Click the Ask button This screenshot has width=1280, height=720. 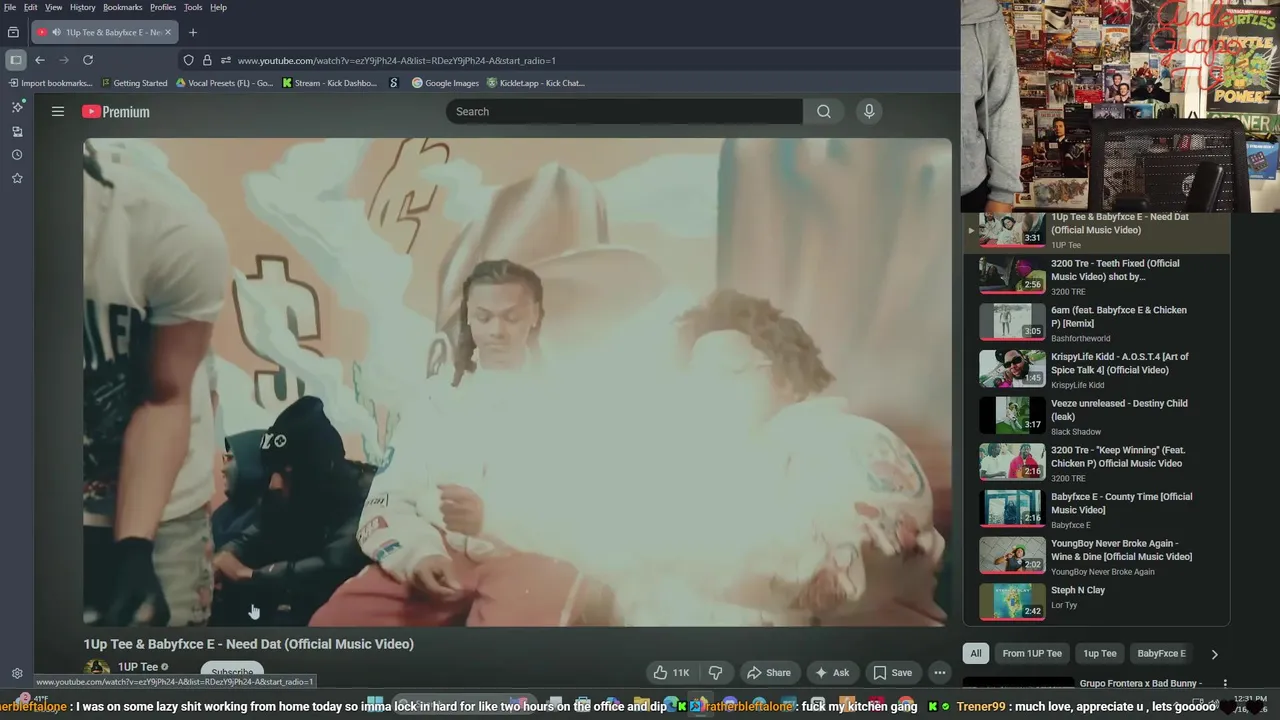832,673
